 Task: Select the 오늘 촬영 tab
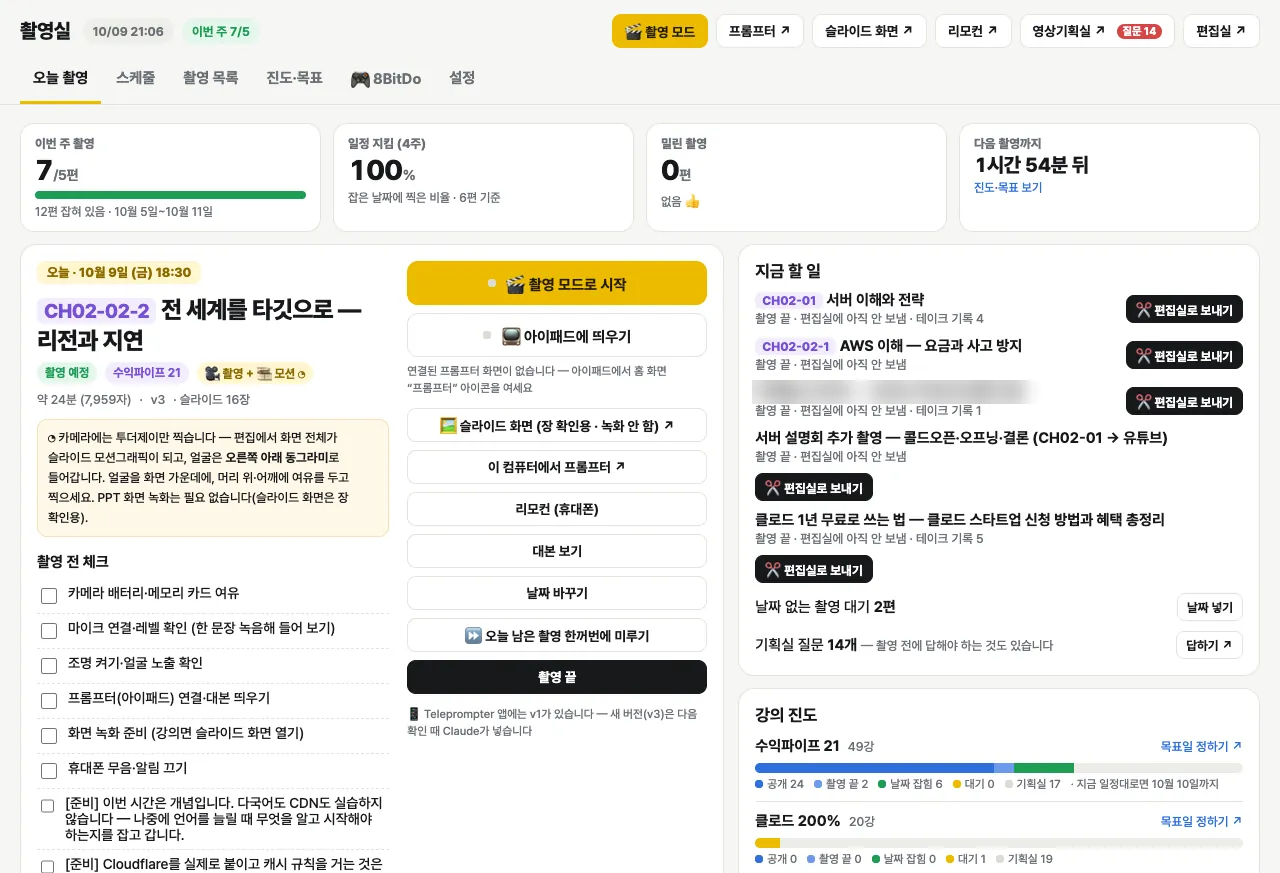(60, 78)
